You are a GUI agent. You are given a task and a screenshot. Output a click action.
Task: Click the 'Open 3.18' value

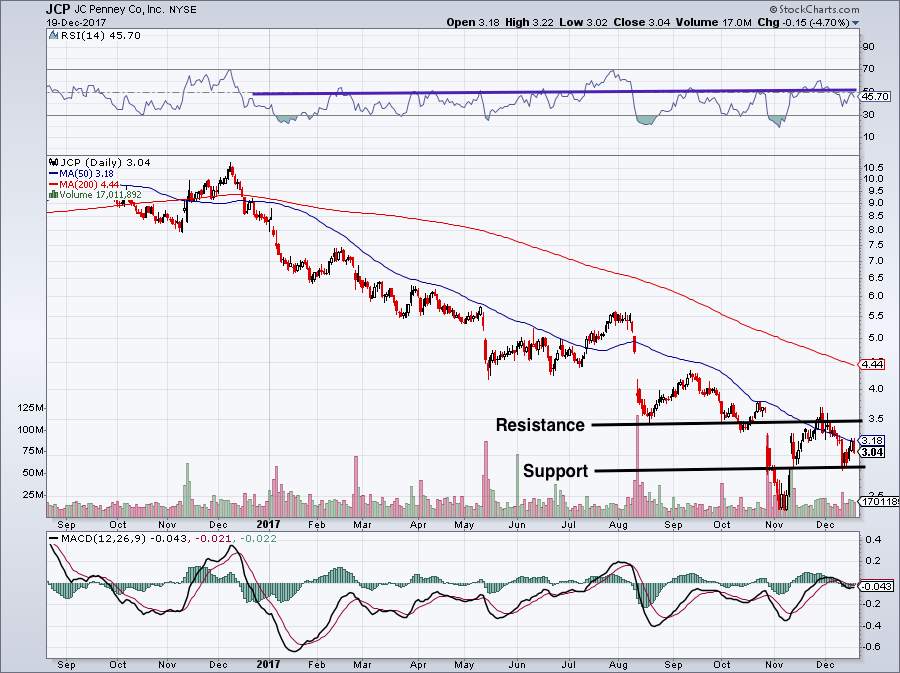[x=473, y=22]
